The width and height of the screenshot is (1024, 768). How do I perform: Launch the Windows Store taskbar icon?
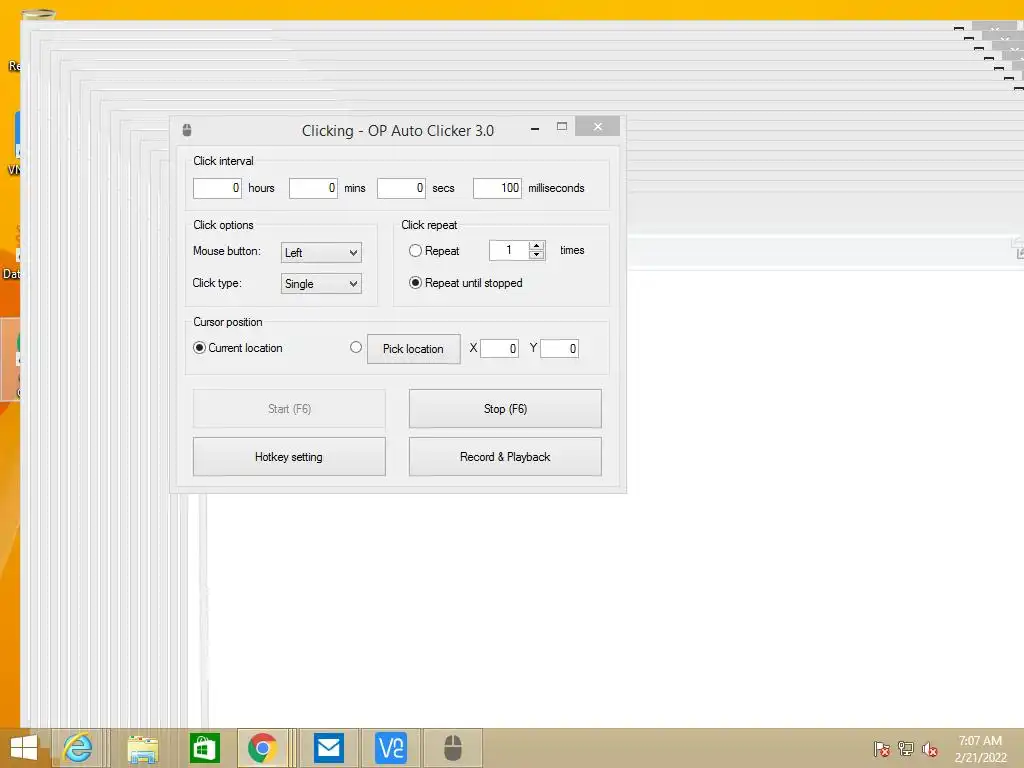[204, 748]
